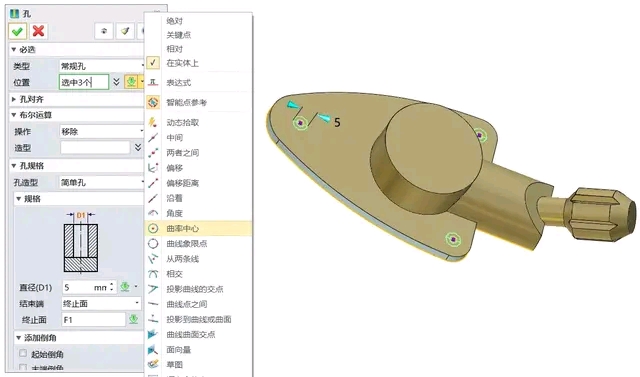Select the 投影到曲线或曲面 icon entry
The image size is (640, 377).
[x=198, y=319]
